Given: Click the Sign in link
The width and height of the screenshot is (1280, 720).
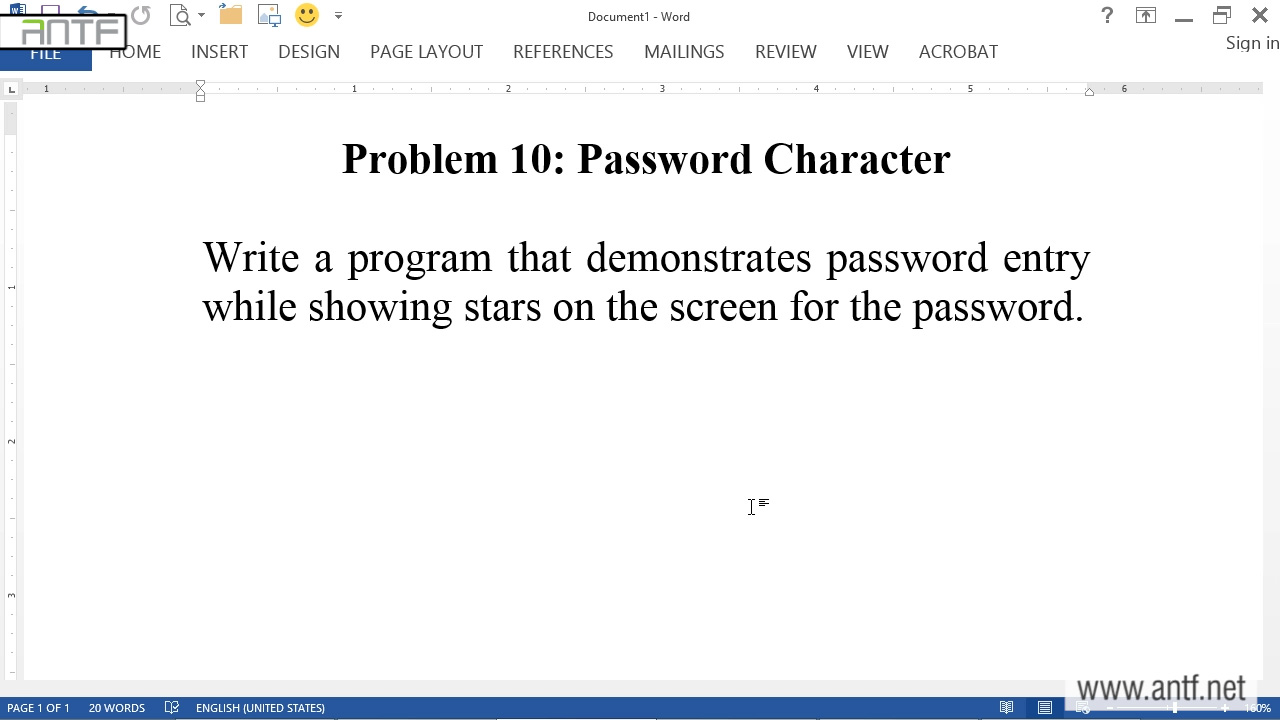Looking at the screenshot, I should pos(1252,43).
